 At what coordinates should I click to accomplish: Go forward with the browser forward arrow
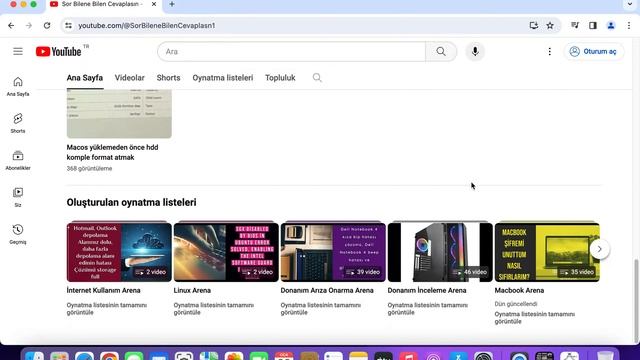pyautogui.click(x=29, y=25)
